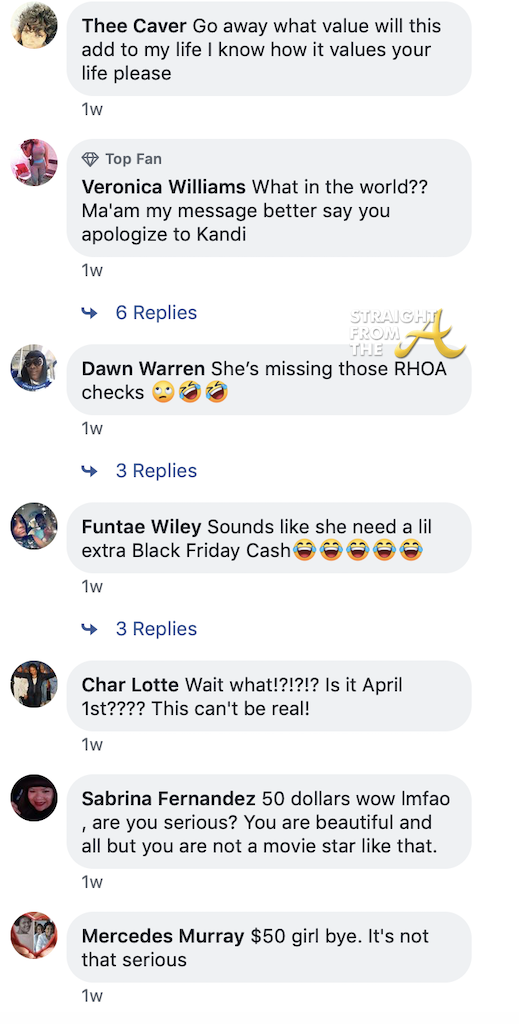Click Sabrina Fernandez's name link
The width and height of the screenshot is (519, 1024).
point(168,798)
